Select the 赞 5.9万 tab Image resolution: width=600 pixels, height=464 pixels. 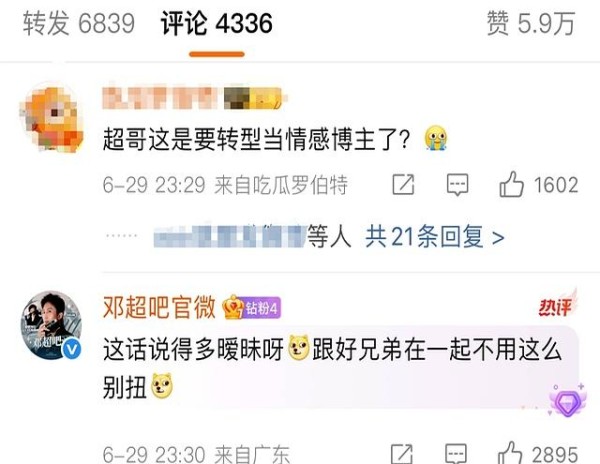531,23
